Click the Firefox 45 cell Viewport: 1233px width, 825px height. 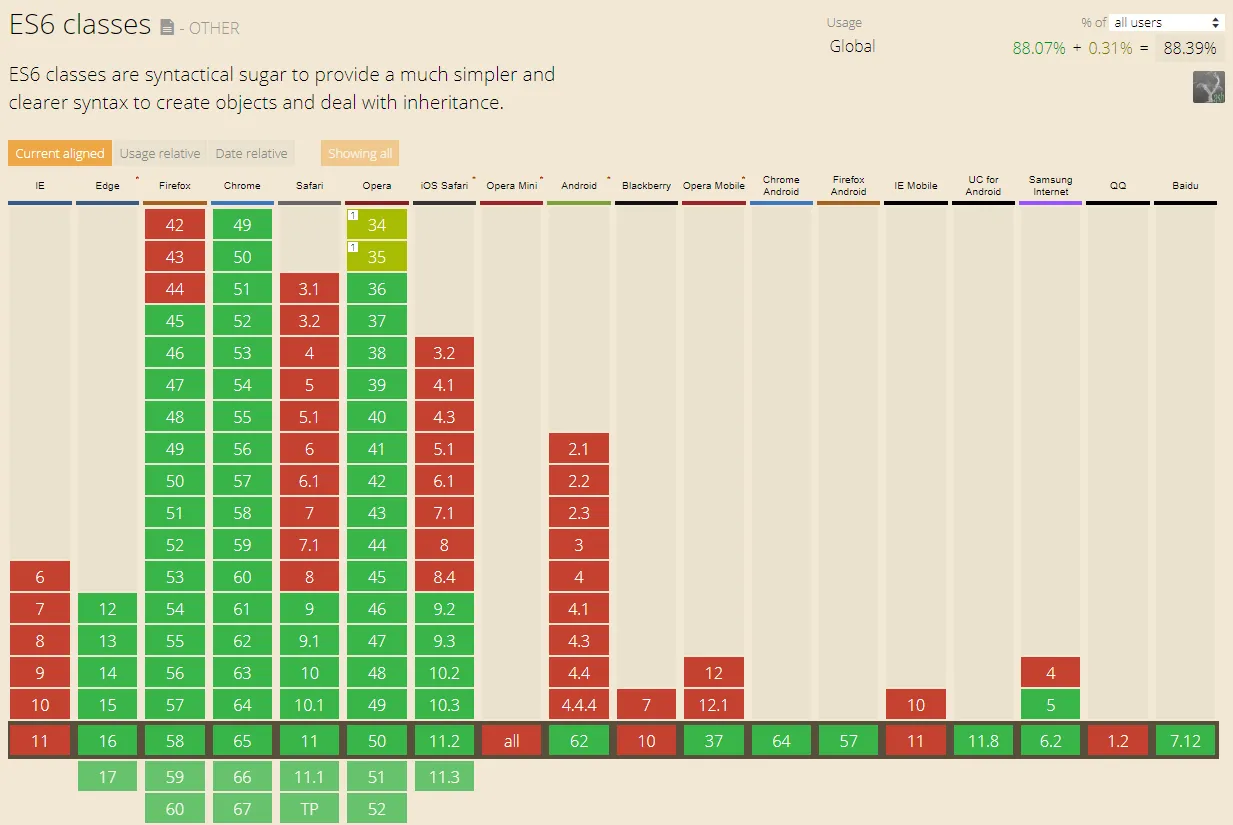click(175, 321)
